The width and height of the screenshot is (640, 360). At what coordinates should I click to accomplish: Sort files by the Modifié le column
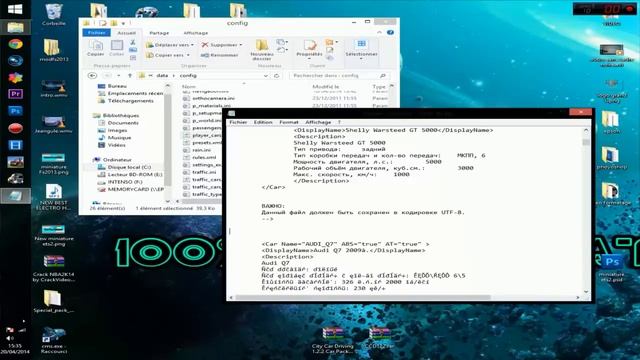(326, 87)
